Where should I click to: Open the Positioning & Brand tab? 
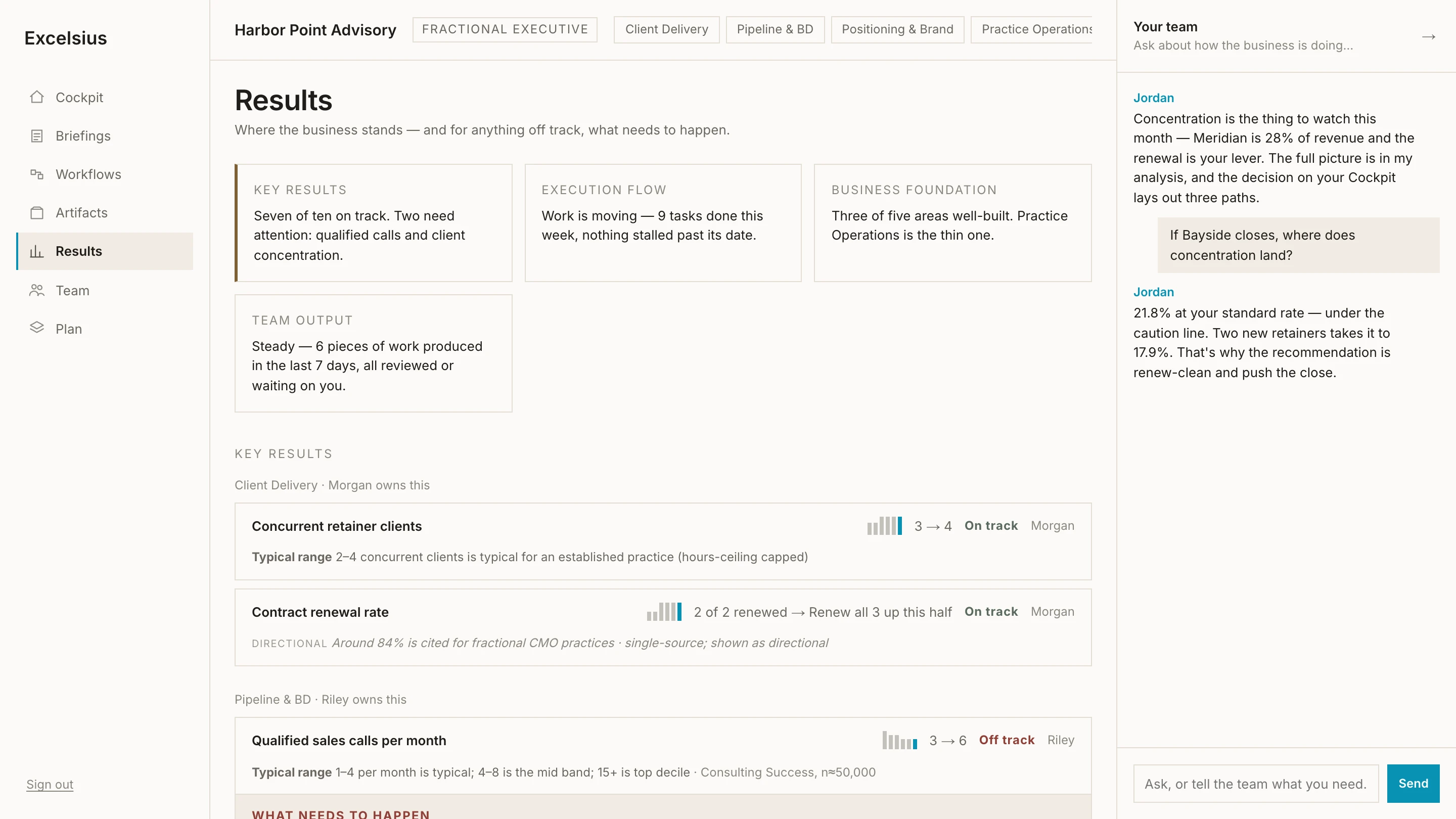tap(897, 29)
